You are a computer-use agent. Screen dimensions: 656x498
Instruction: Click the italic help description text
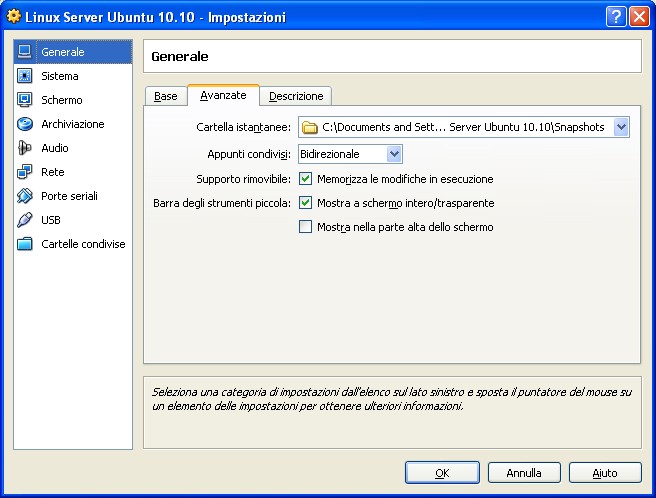[392, 399]
